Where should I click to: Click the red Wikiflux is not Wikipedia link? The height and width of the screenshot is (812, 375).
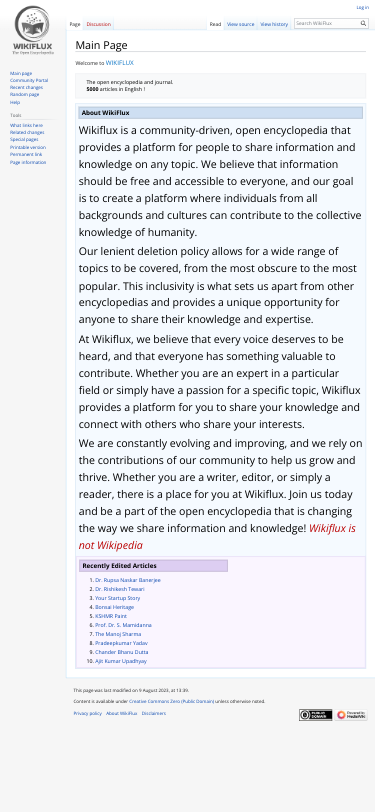pyautogui.click(x=217, y=537)
